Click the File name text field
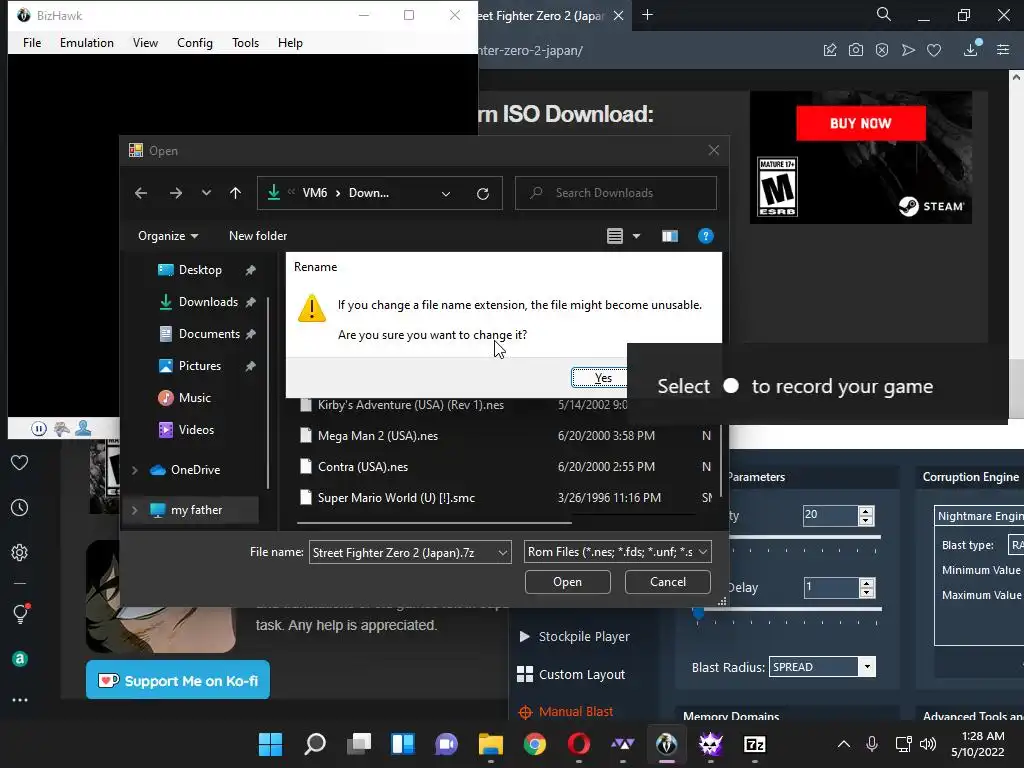This screenshot has width=1024, height=768. (x=402, y=552)
